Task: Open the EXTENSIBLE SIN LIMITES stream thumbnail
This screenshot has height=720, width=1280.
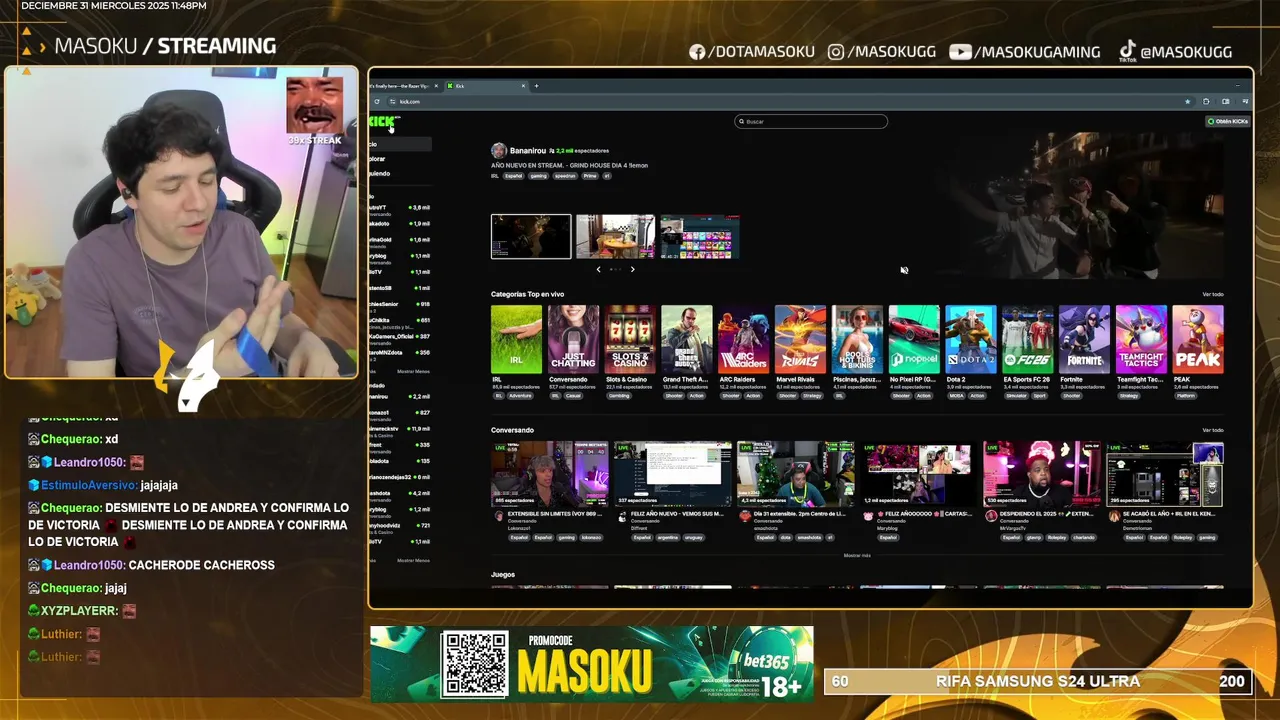Action: click(549, 474)
